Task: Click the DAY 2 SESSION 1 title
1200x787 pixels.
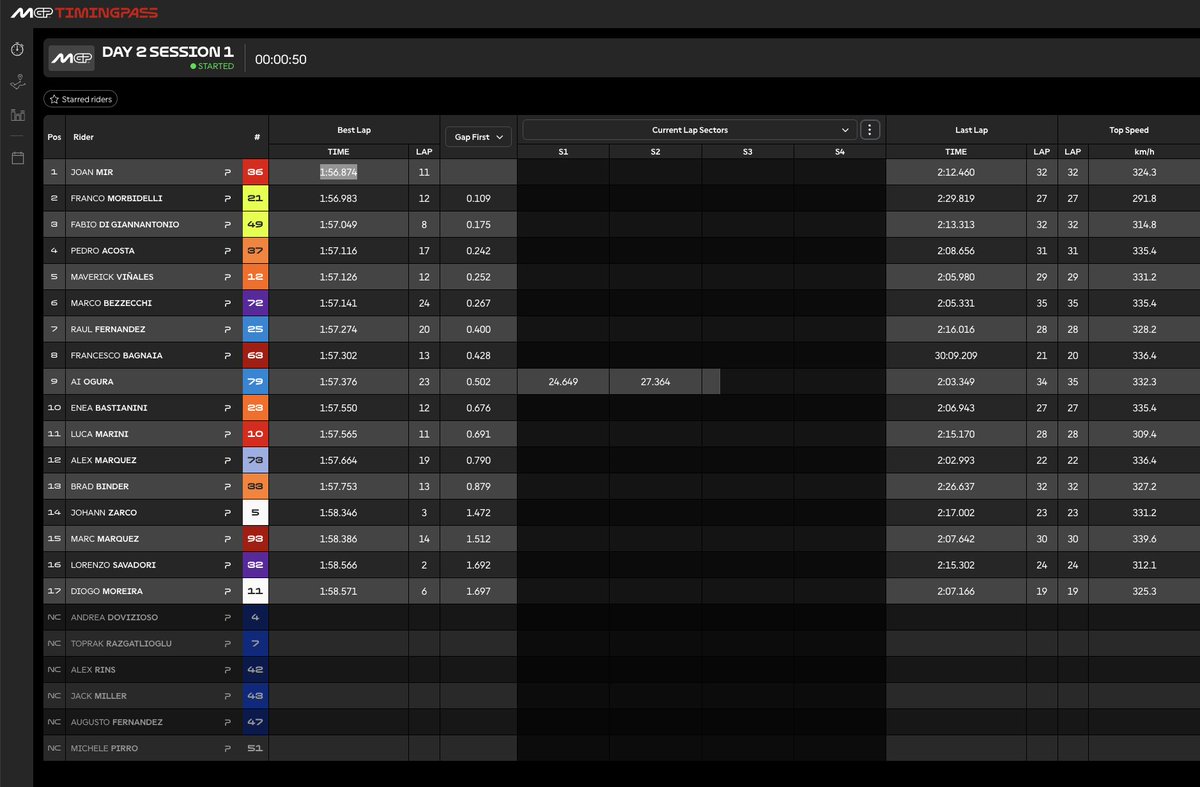Action: point(168,51)
